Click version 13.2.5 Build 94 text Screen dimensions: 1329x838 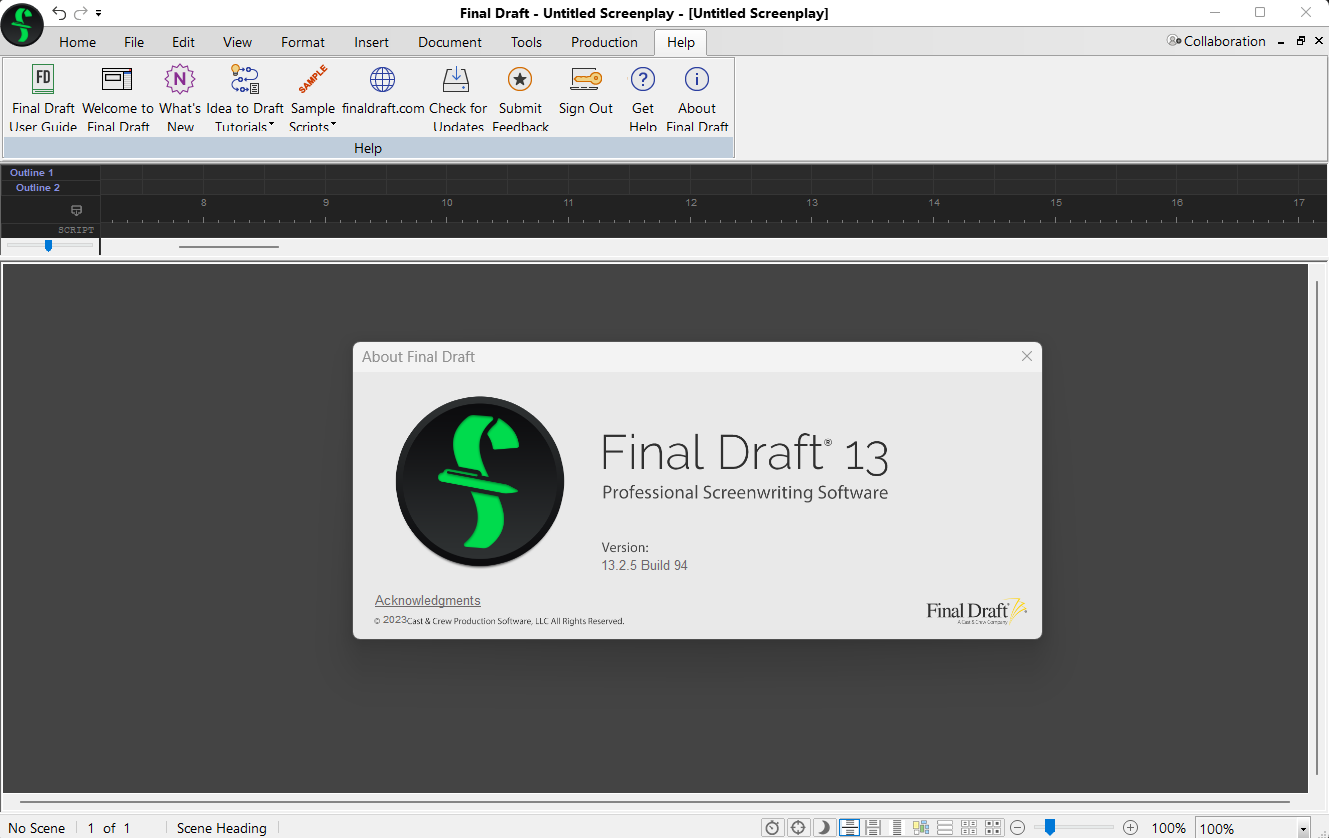(644, 565)
